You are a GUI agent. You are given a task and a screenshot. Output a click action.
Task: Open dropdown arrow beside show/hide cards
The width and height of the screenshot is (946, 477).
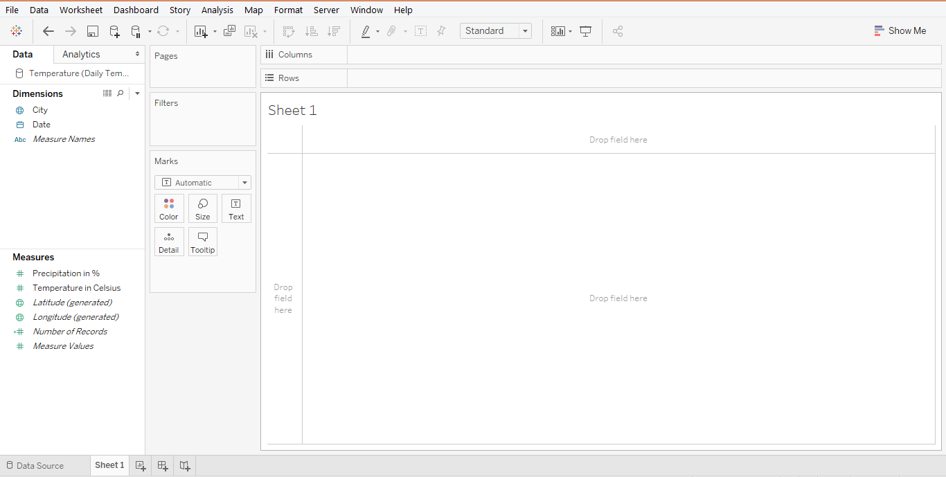(570, 31)
